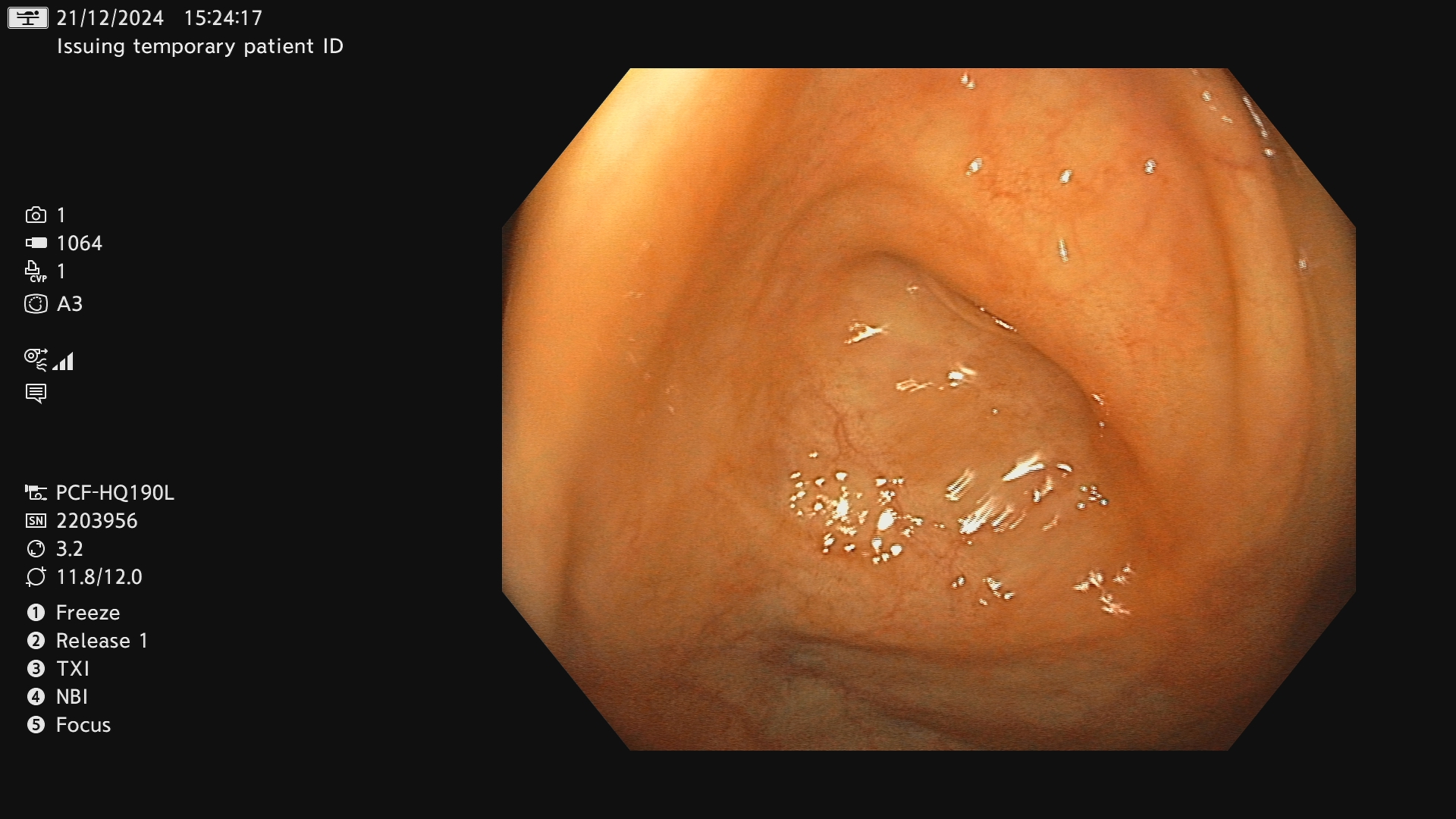Click the Release 1 label
Screen dimensions: 1456x819
[102, 641]
